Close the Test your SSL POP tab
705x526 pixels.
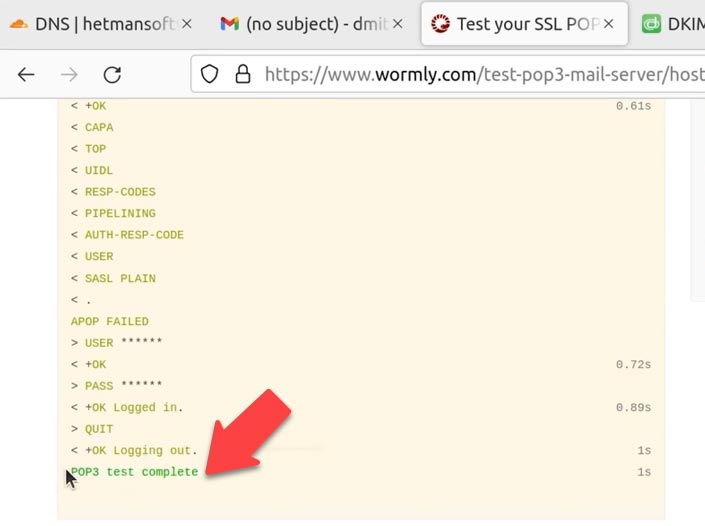coord(608,24)
